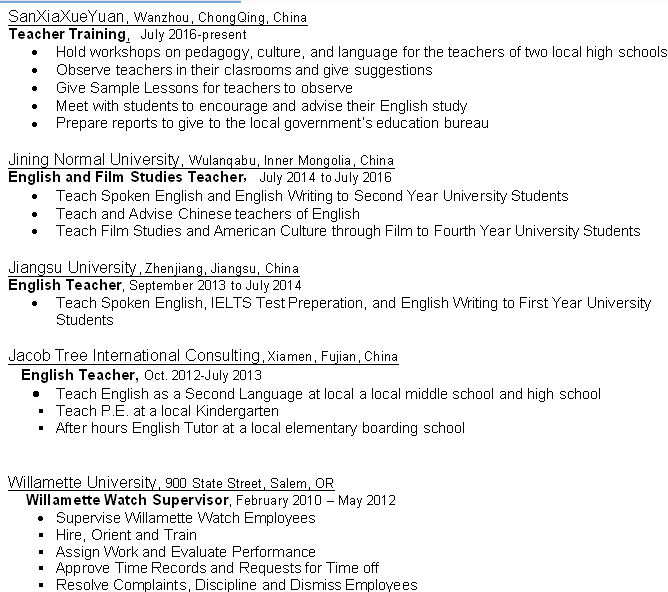
Task: Click the English and Film Studies Teacher title
Action: click(x=126, y=177)
